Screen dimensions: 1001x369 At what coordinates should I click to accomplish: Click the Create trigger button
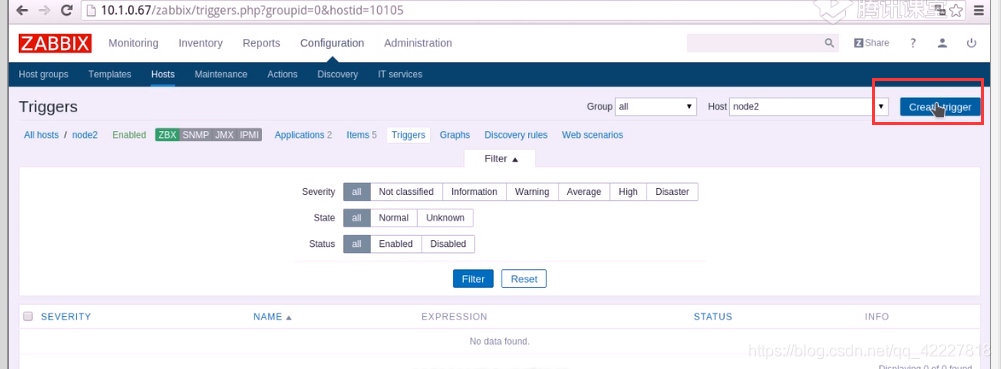940,107
